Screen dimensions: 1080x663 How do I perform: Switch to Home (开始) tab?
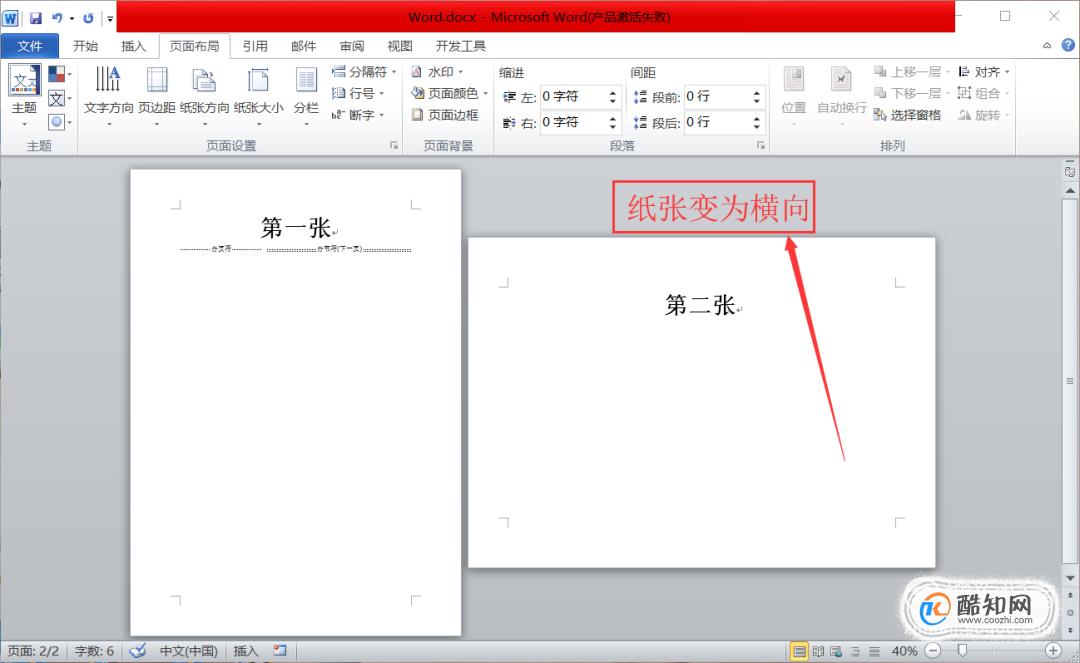[x=85, y=46]
